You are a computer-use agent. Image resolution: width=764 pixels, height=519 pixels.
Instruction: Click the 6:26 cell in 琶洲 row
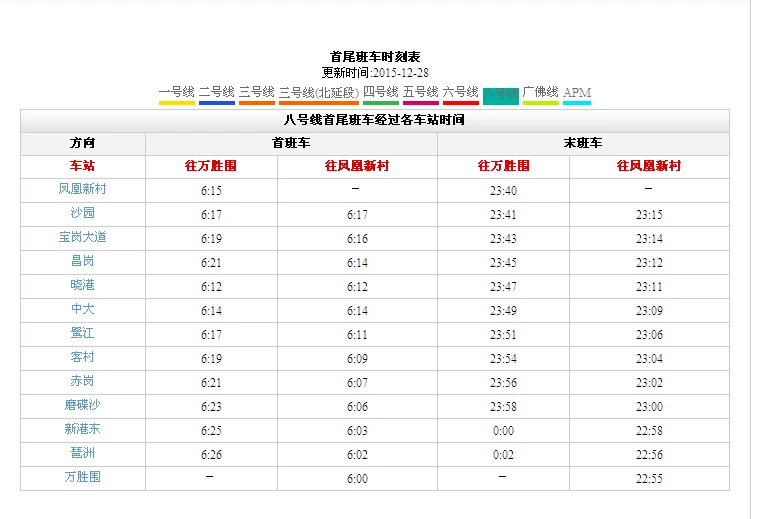pyautogui.click(x=211, y=455)
